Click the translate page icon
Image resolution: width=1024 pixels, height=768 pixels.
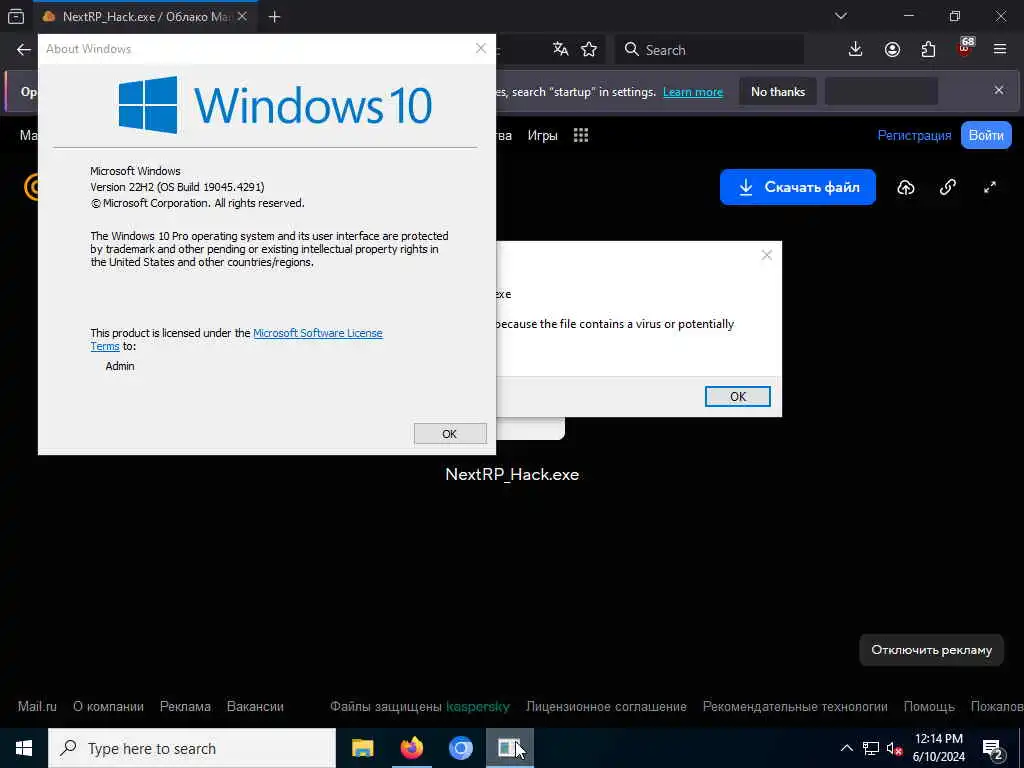(560, 49)
